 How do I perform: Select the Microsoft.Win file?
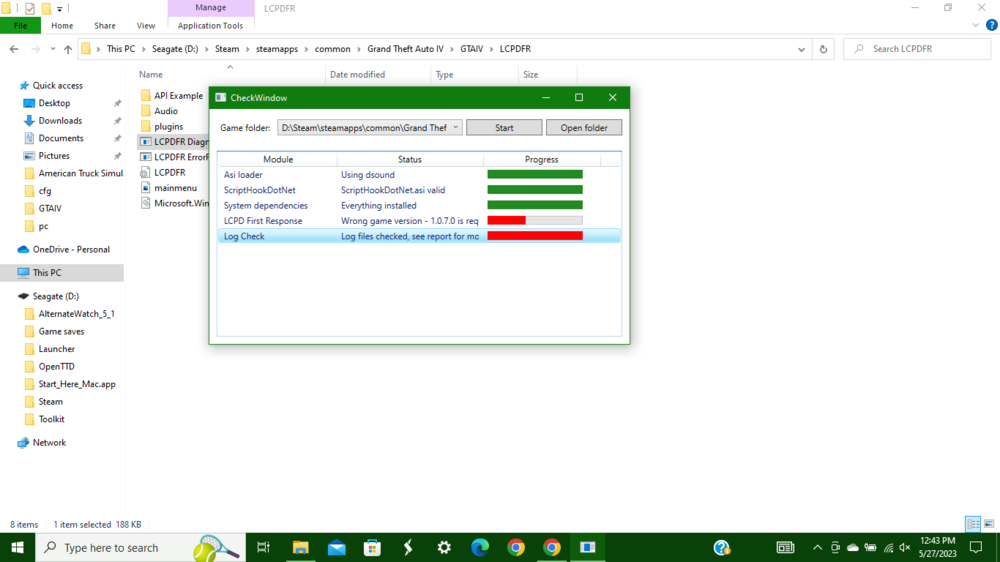click(x=173, y=203)
